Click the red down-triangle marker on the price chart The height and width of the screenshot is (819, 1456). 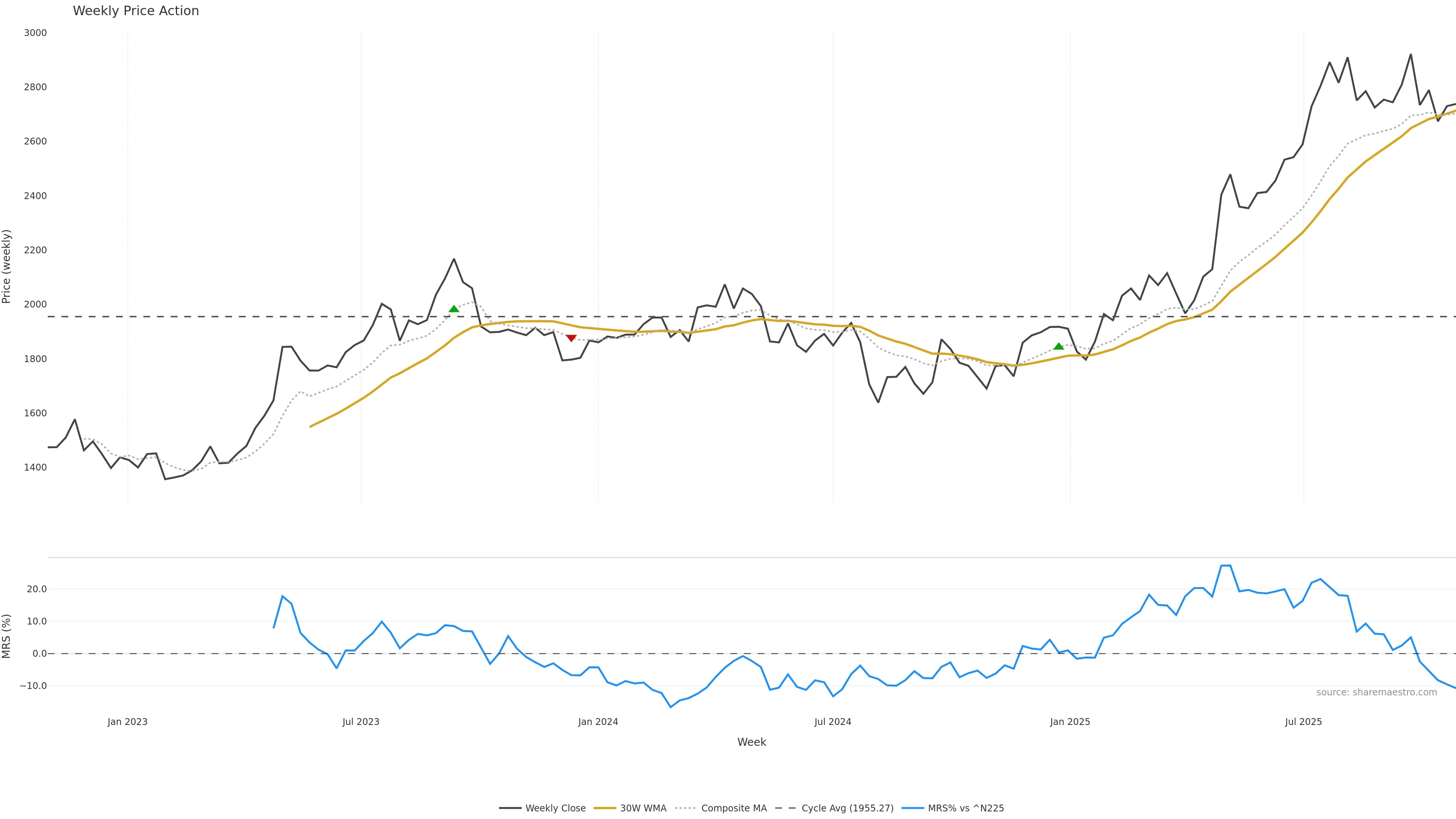click(571, 338)
